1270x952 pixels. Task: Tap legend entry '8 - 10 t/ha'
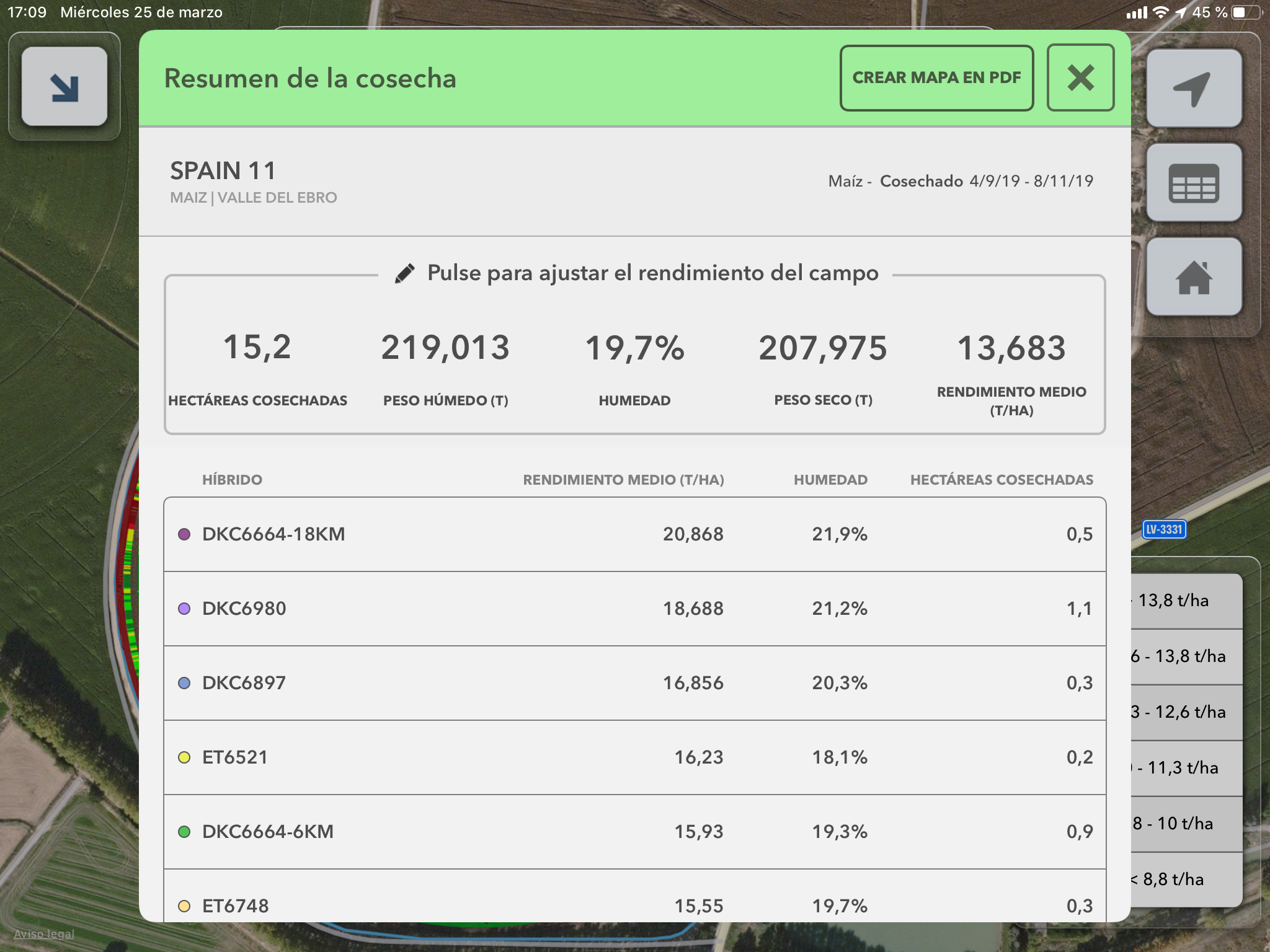(x=1186, y=824)
